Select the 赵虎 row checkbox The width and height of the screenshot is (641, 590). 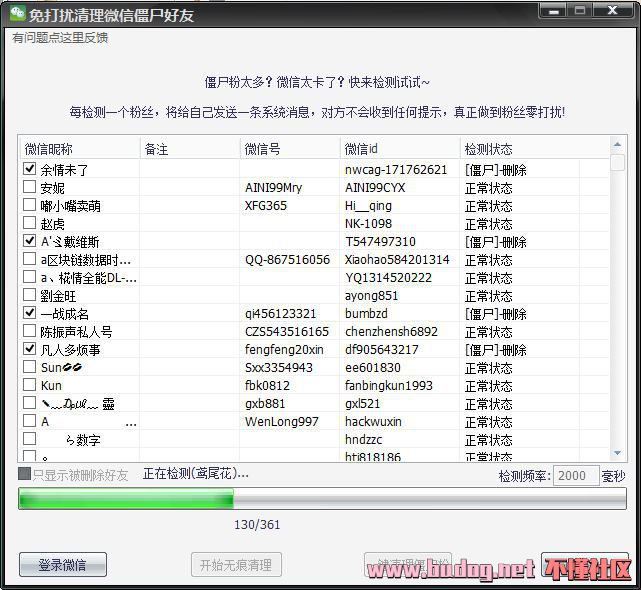point(29,222)
